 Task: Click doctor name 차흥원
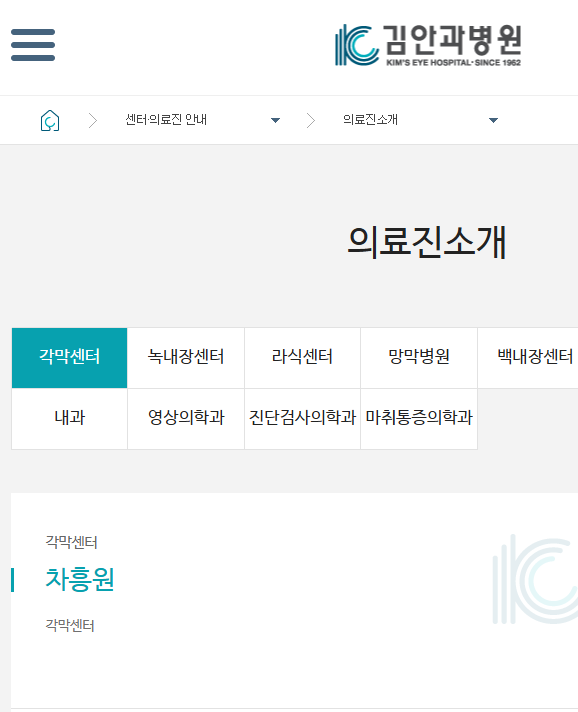coord(80,580)
